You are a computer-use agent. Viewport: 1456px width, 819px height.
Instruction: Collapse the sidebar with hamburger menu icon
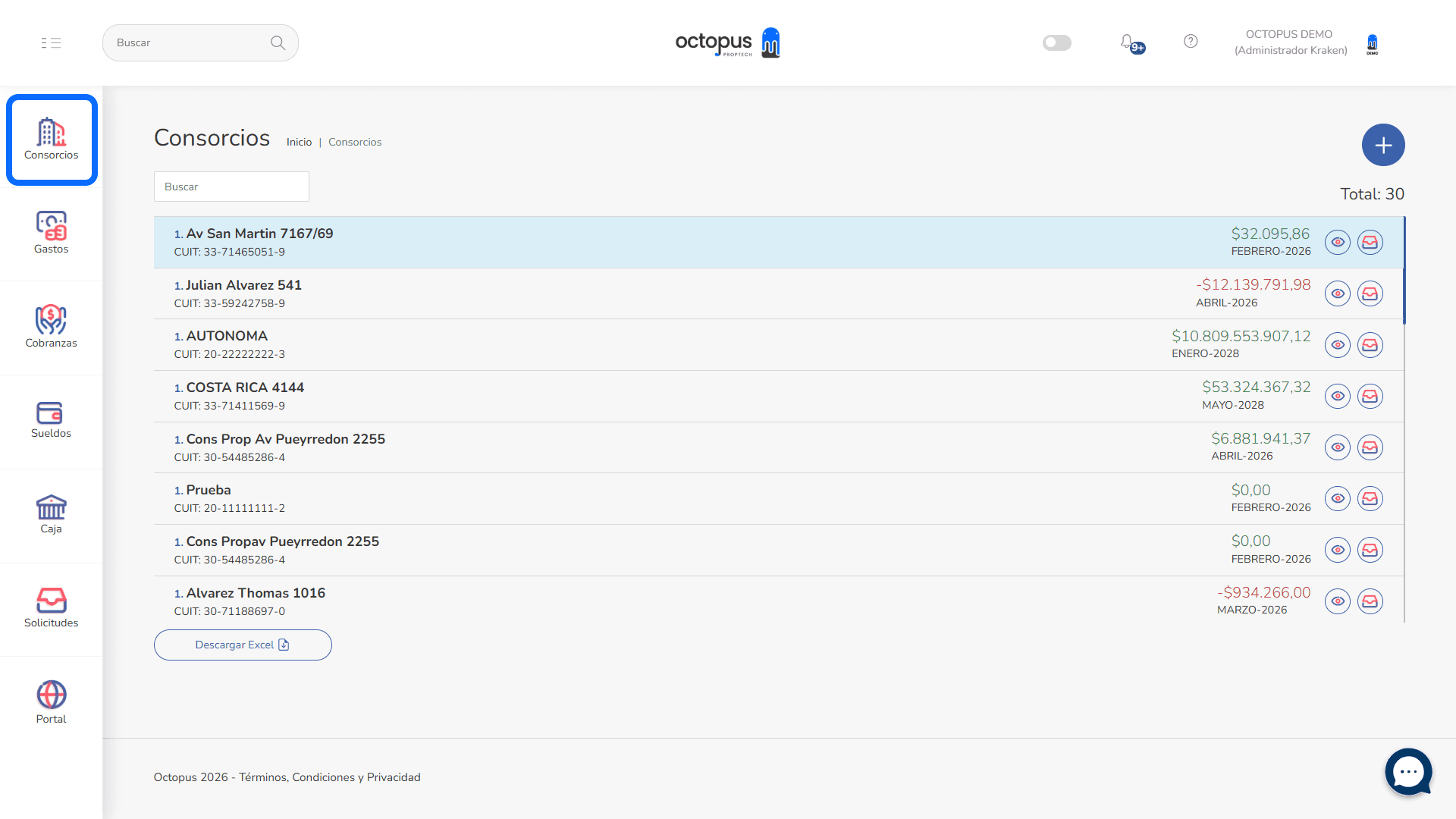(51, 42)
